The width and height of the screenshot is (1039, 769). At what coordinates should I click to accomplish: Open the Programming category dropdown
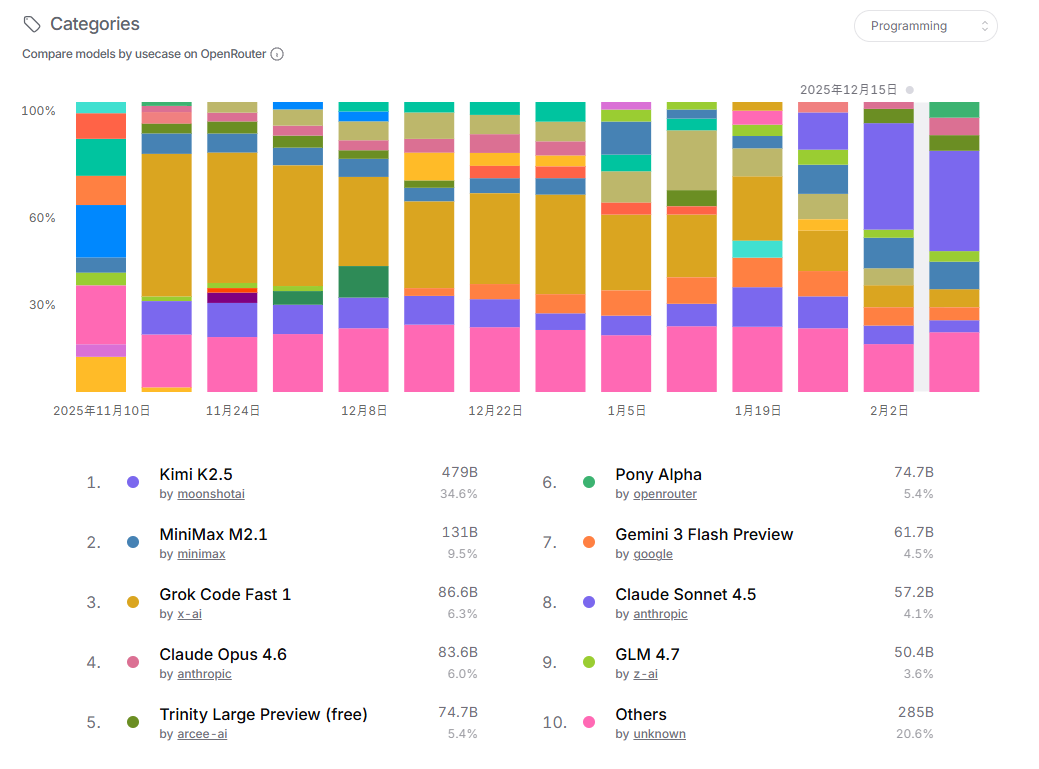(x=925, y=26)
